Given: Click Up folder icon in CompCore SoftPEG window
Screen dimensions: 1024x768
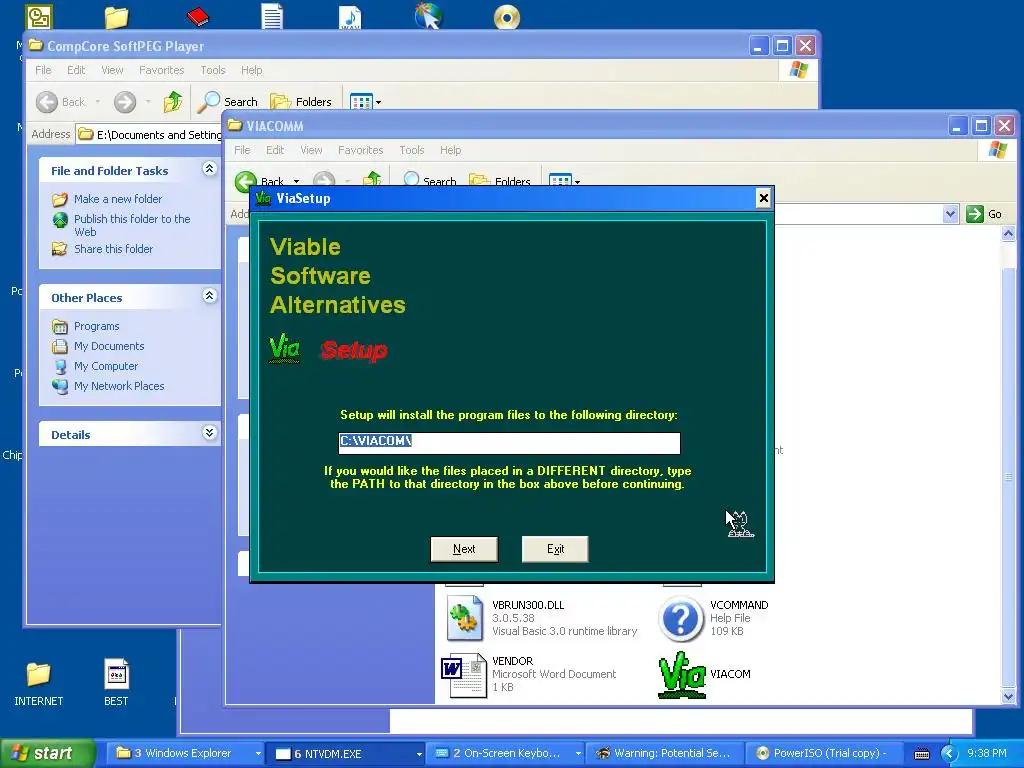Looking at the screenshot, I should tap(173, 102).
